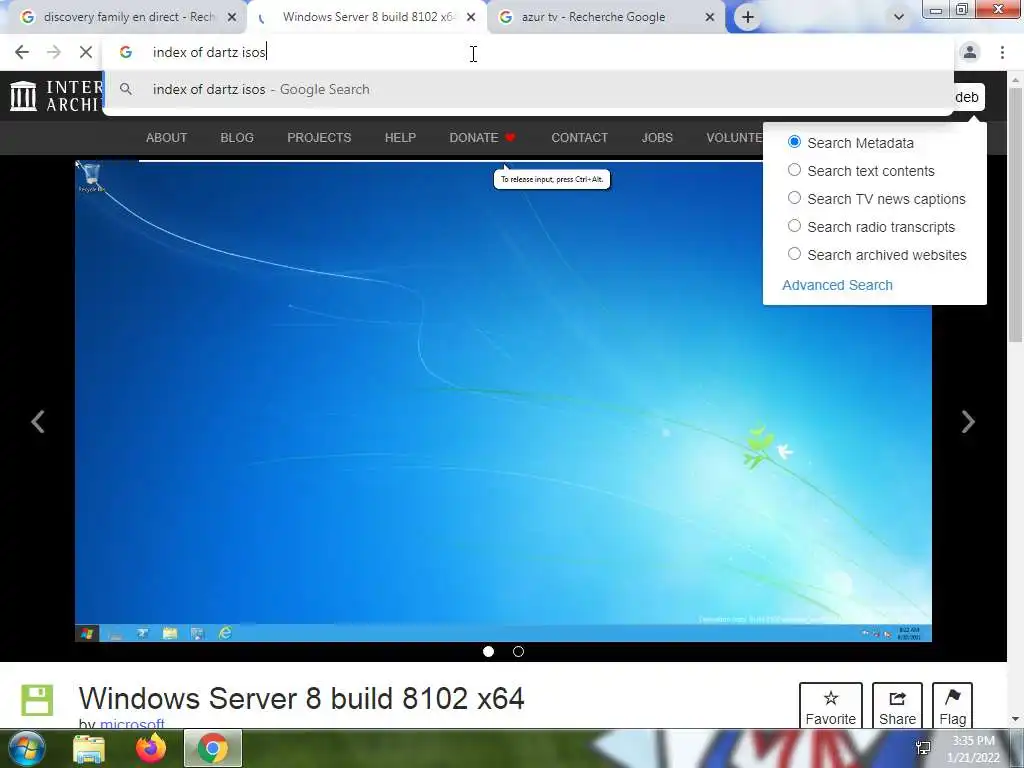Click the address bar containing 'index of dartz isos'
Screen dimensions: 1024x768
pos(528,52)
